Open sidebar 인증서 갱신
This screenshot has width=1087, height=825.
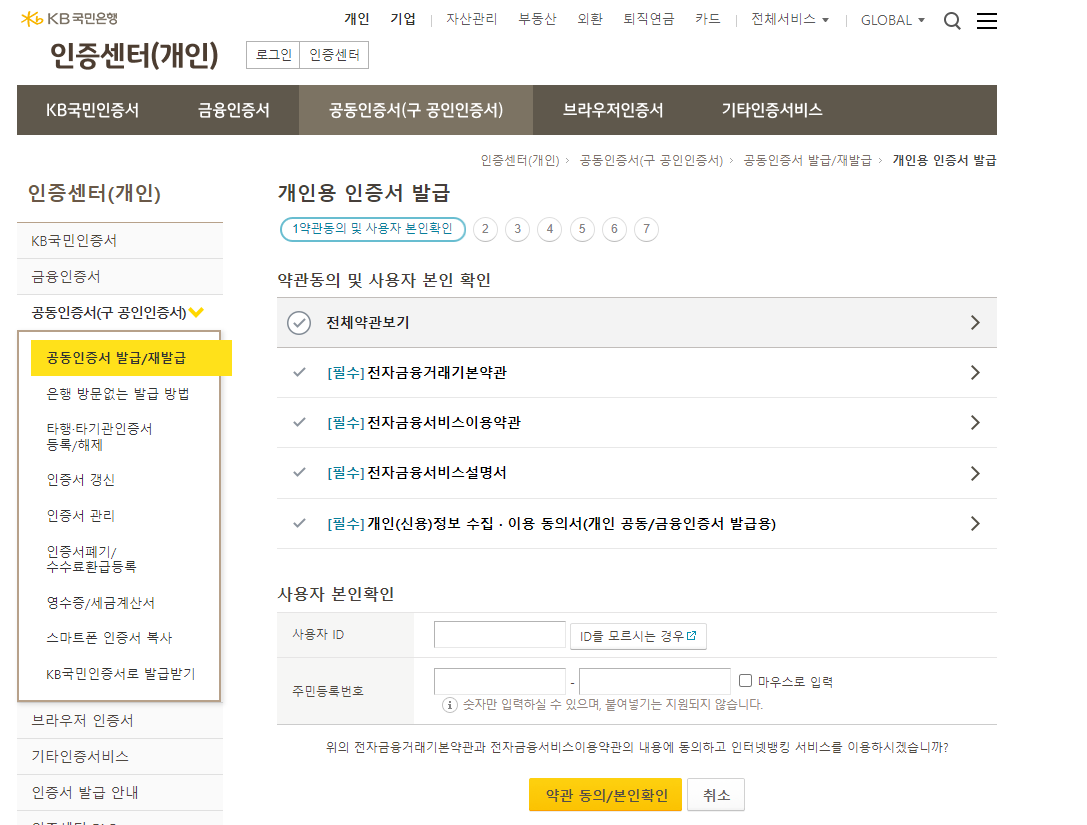[x=80, y=480]
